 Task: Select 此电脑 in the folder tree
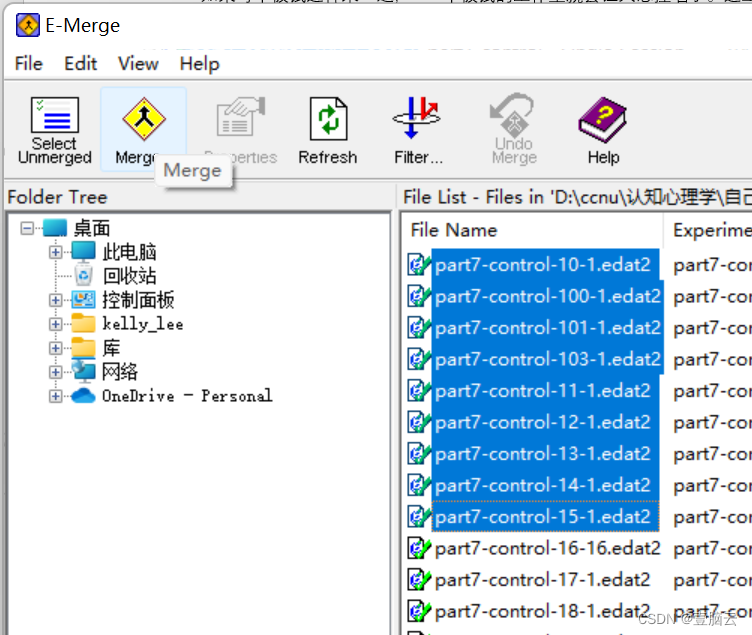129,252
